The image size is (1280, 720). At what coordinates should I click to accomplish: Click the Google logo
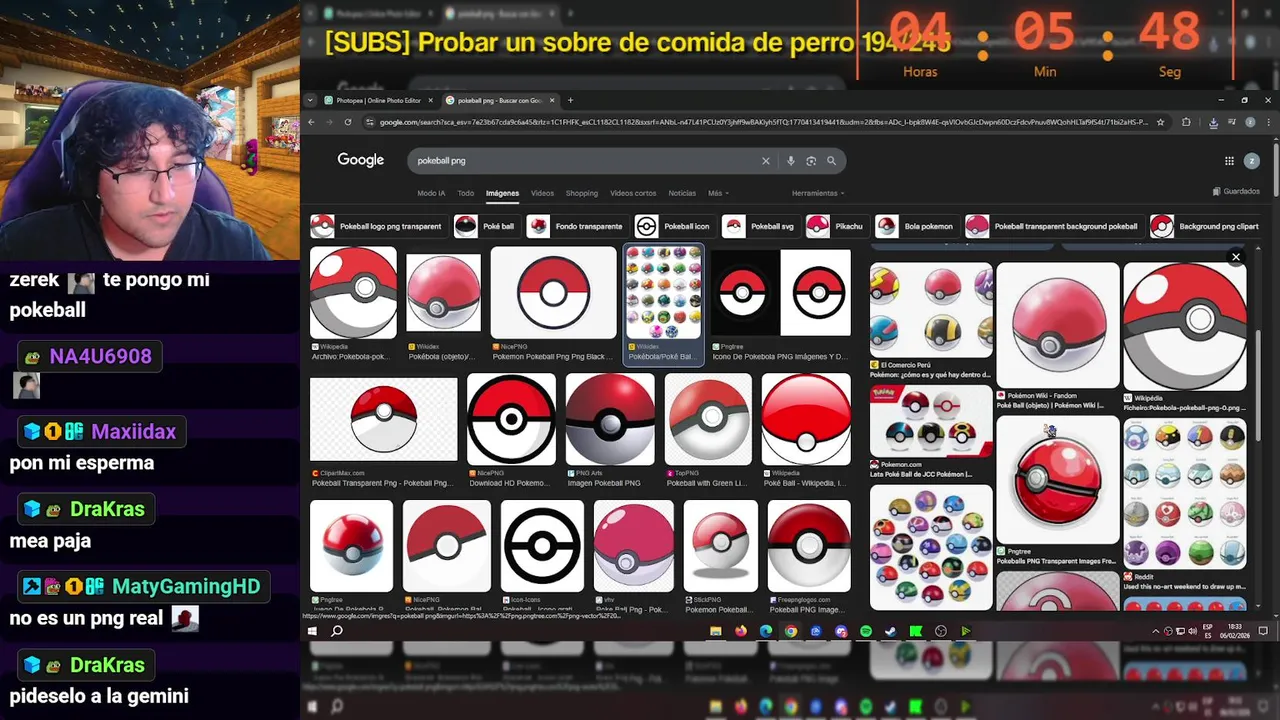coord(360,160)
